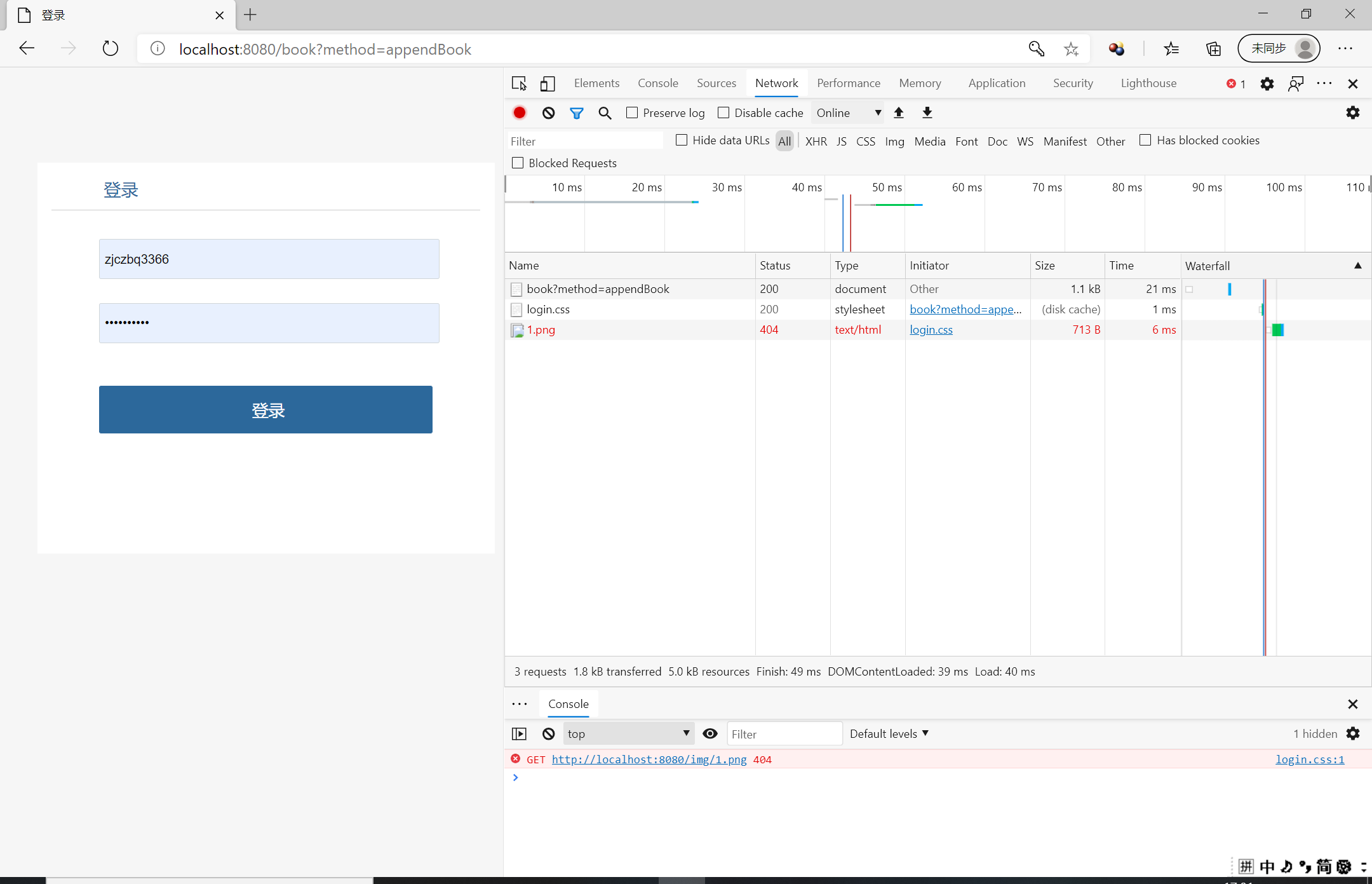Toggle device emulation toolbar icon
The height and width of the screenshot is (884, 1372).
[547, 83]
